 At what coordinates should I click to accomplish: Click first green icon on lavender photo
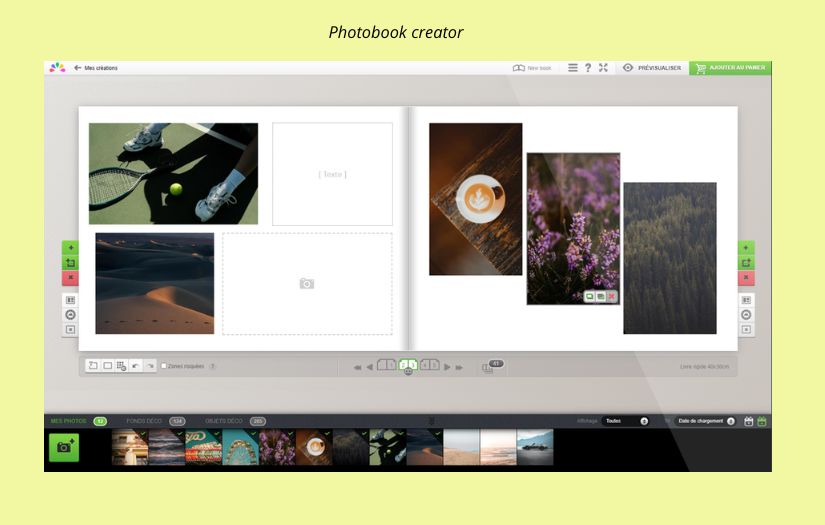click(590, 297)
